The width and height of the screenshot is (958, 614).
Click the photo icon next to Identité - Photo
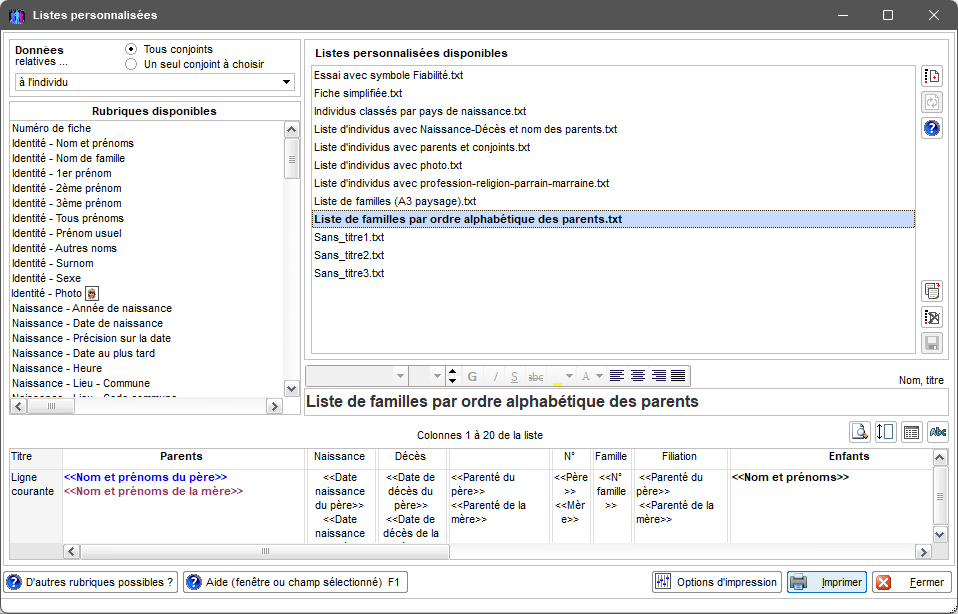(x=92, y=293)
